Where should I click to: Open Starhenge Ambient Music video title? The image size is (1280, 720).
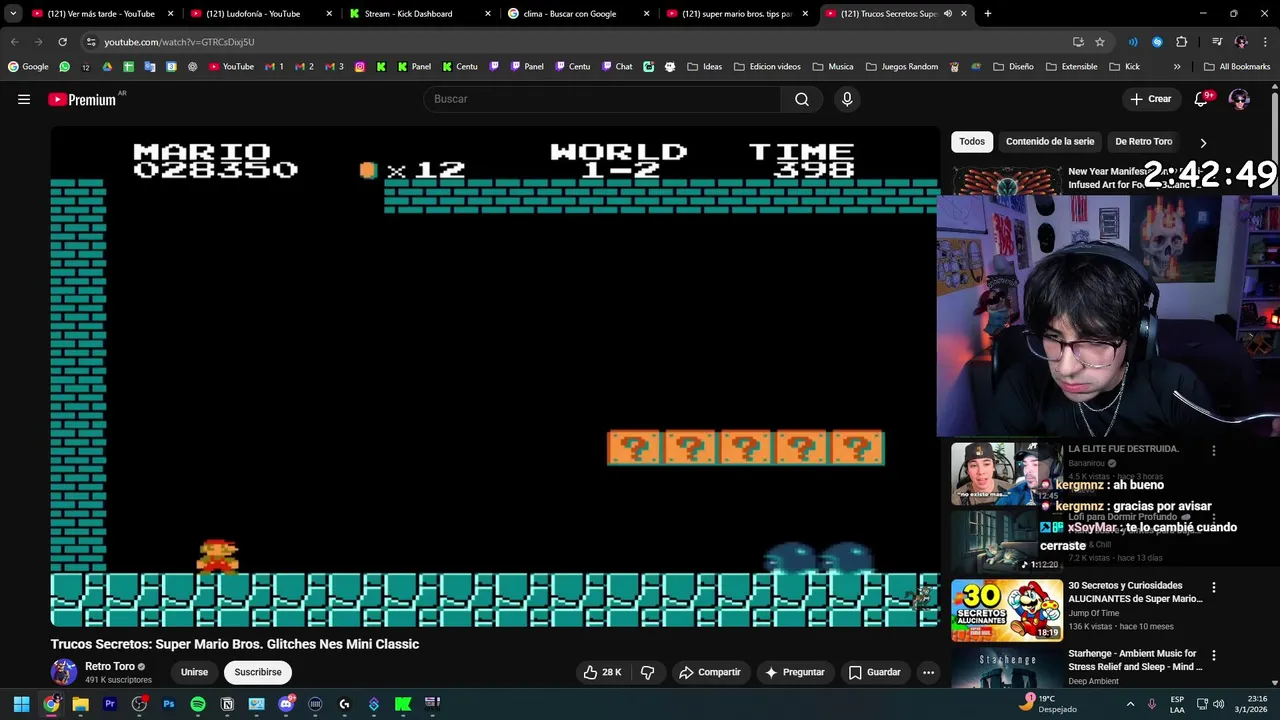[x=1135, y=660]
